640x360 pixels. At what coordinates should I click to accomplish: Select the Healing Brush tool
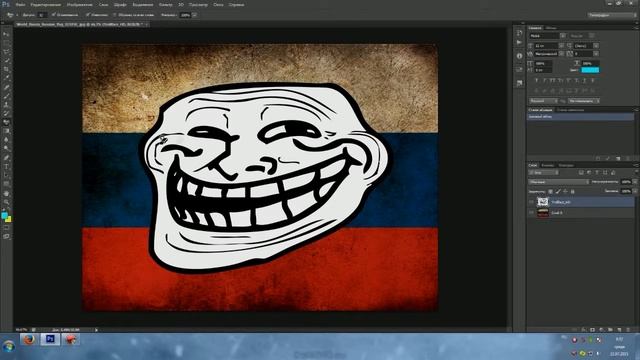click(x=6, y=87)
